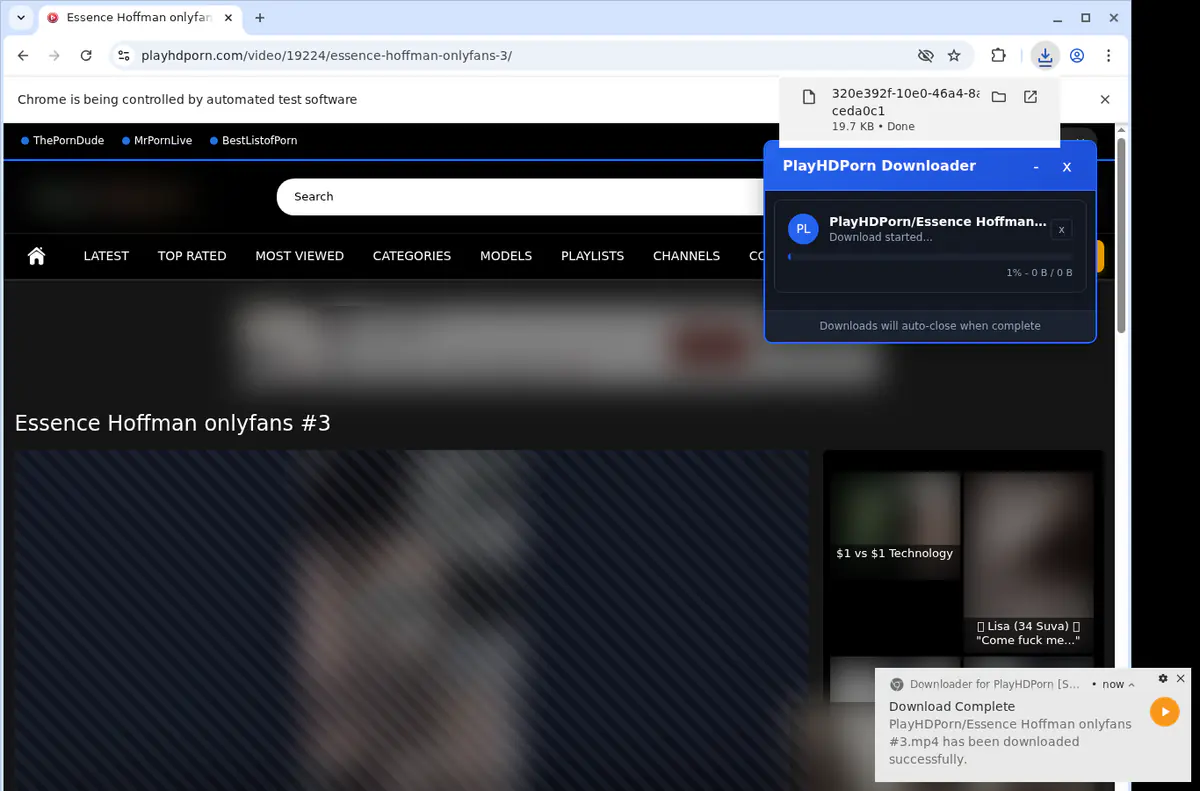Open the CATEGORIES menu item
Screen dimensions: 1200x791
point(412,256)
